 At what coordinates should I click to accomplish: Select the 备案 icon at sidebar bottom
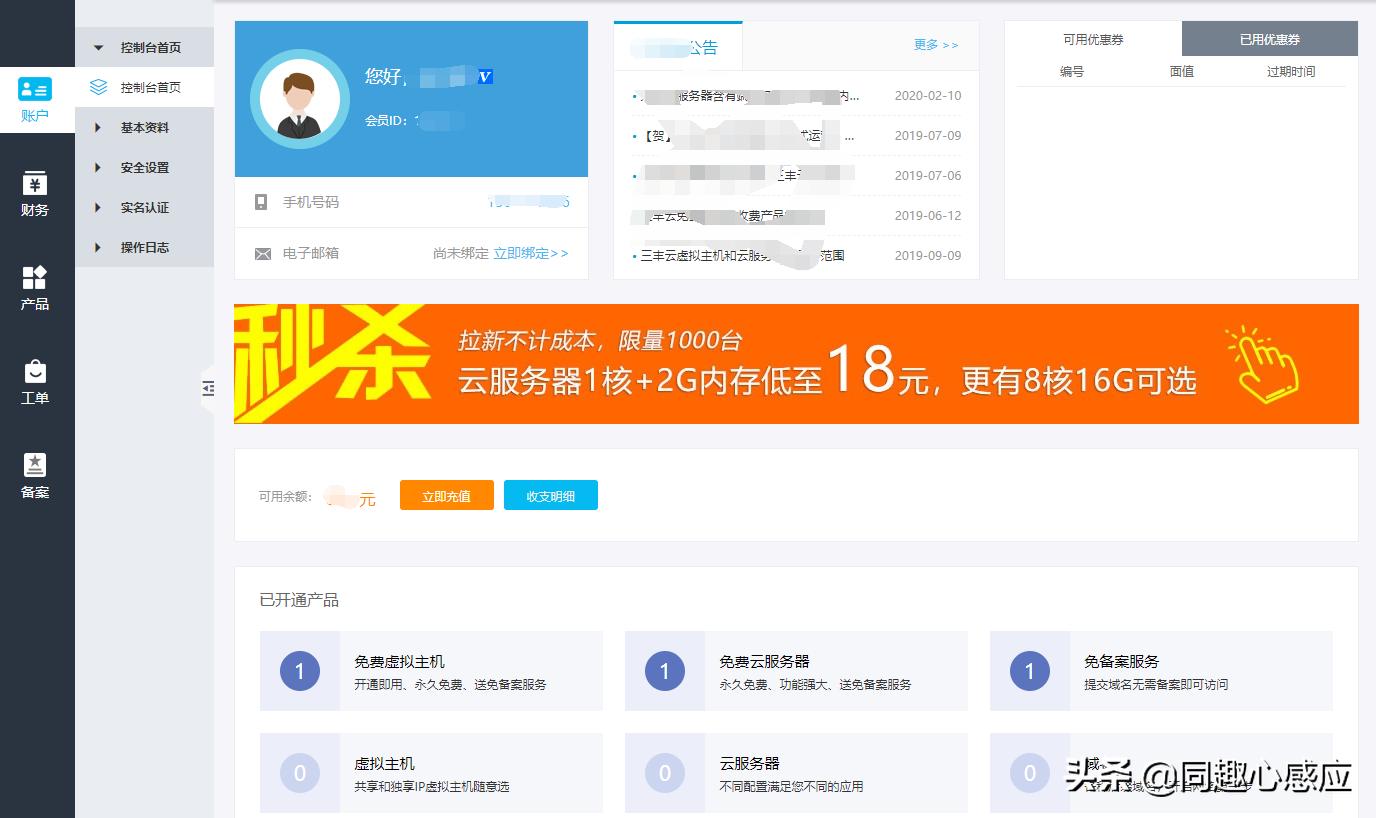tap(36, 465)
